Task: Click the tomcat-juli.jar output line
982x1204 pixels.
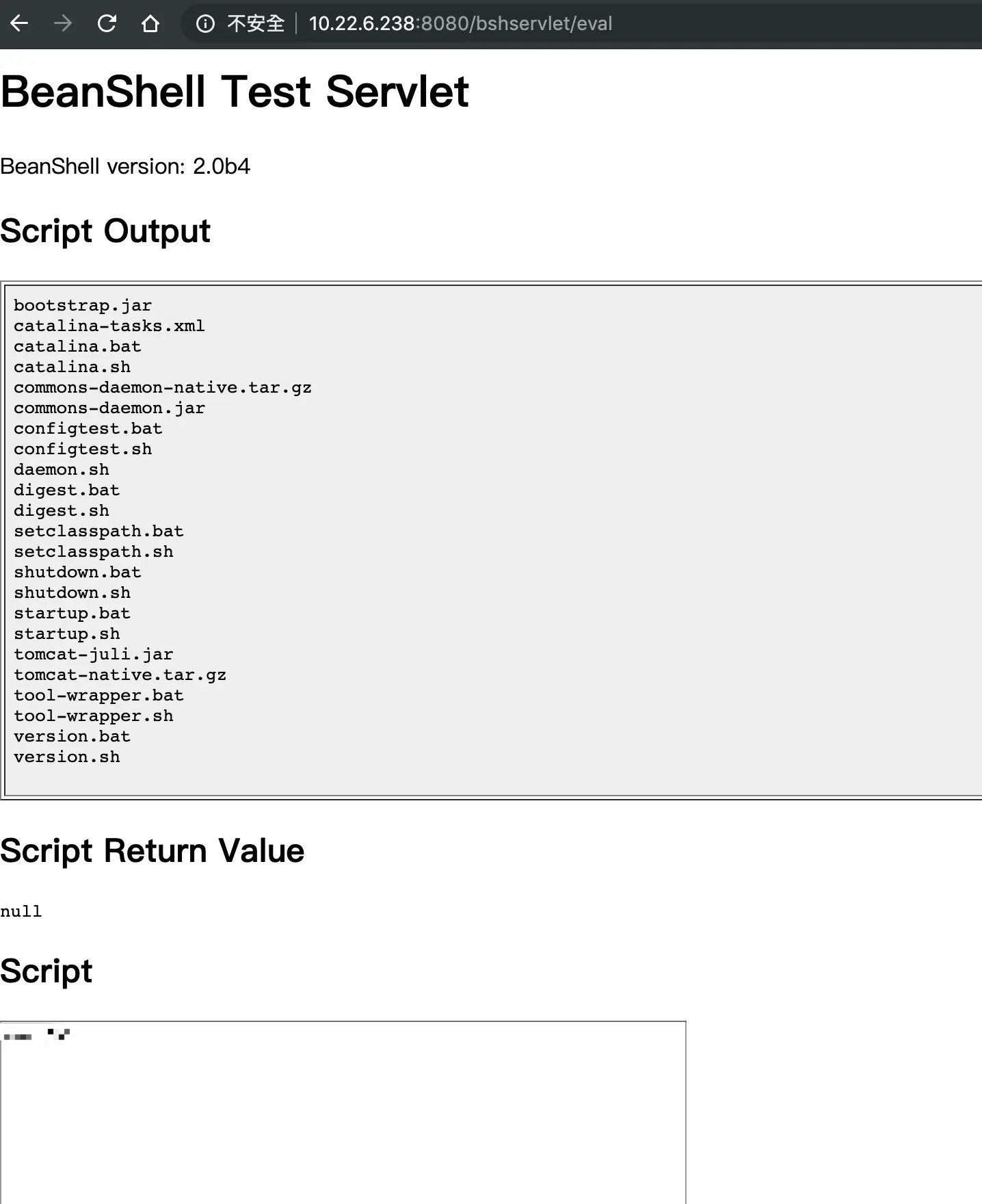Action: point(93,655)
